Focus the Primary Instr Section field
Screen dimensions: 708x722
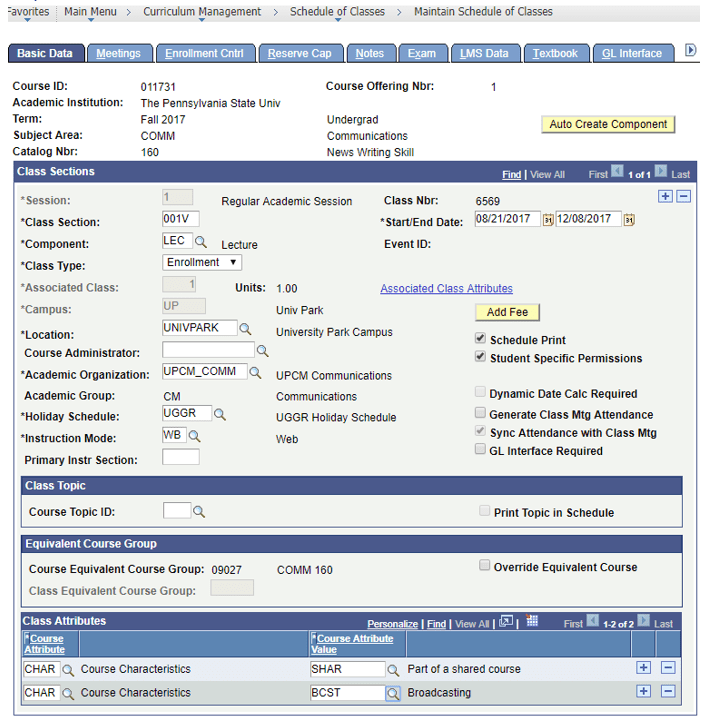point(180,457)
